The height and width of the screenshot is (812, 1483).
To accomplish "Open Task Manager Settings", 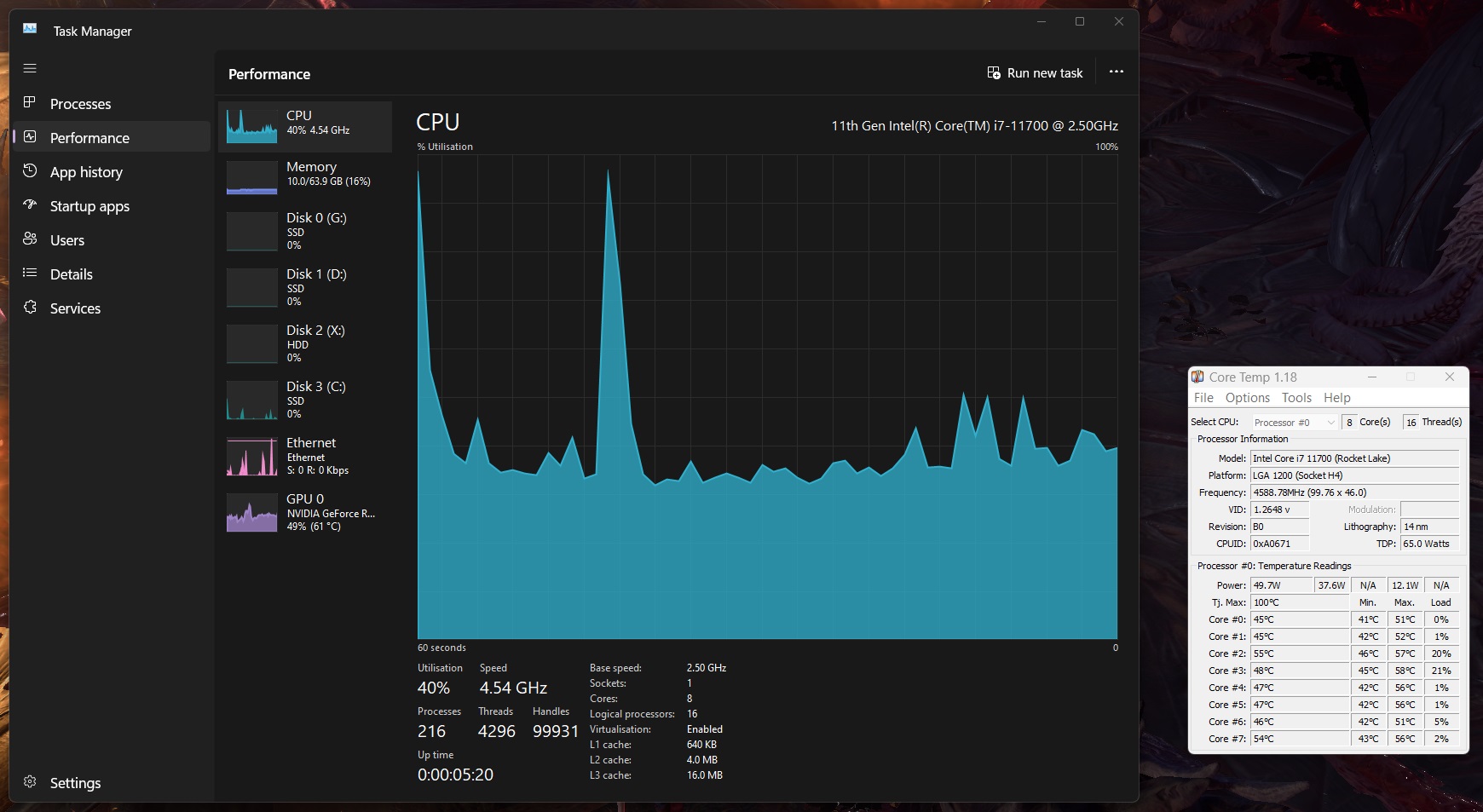I will click(112, 783).
